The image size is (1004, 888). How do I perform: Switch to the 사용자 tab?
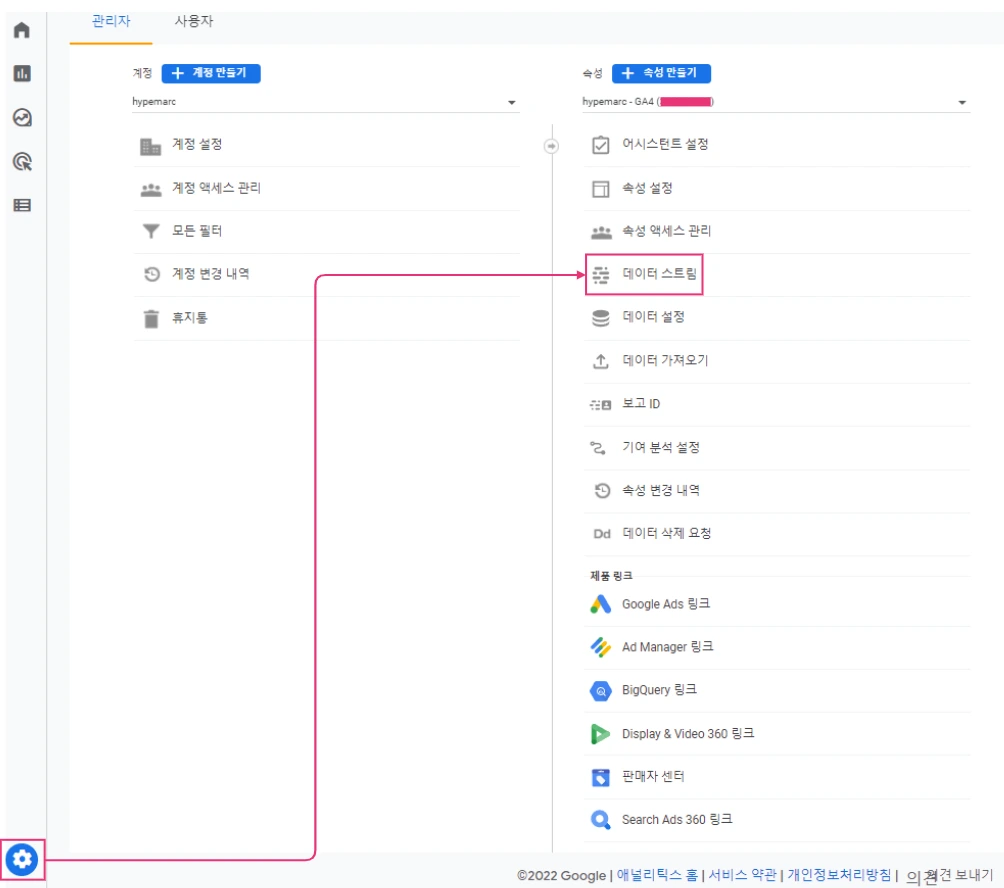point(194,21)
